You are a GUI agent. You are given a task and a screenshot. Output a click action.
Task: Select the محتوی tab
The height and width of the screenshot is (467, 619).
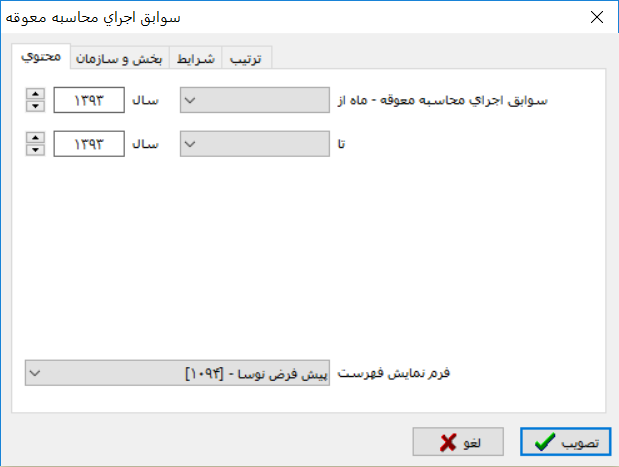point(41,56)
